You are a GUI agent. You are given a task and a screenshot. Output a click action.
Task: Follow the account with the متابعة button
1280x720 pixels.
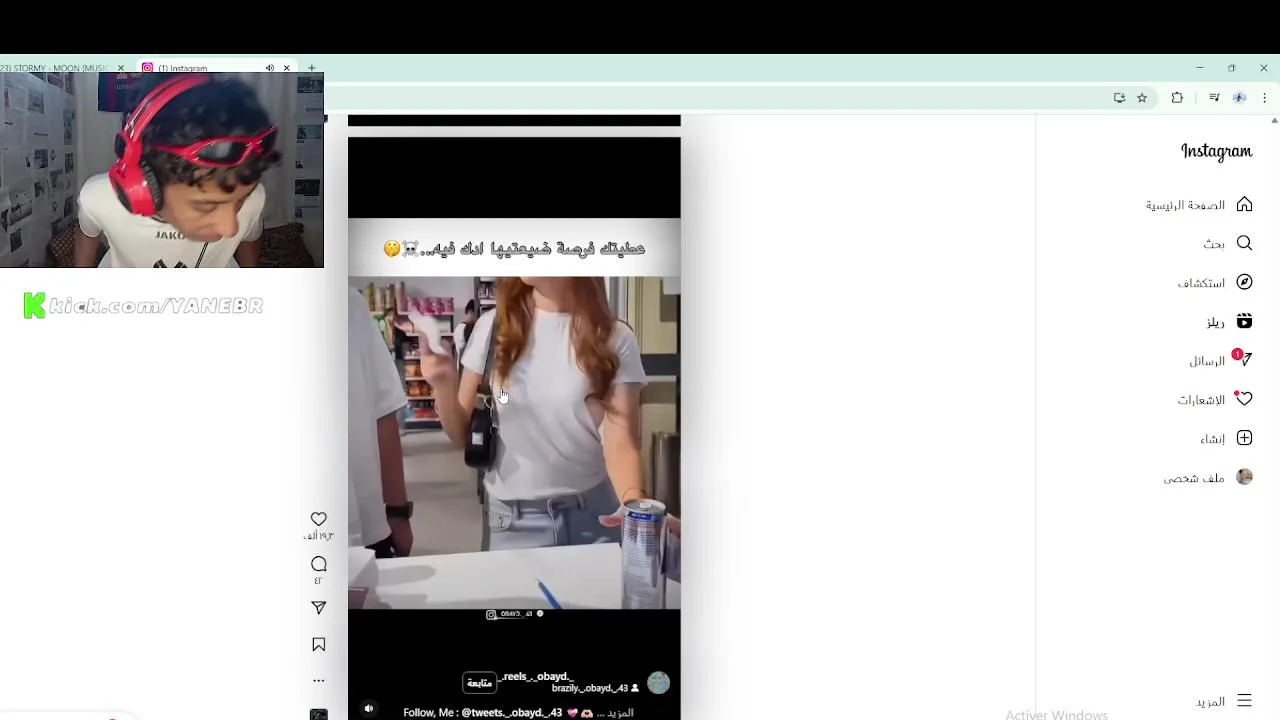pos(480,683)
